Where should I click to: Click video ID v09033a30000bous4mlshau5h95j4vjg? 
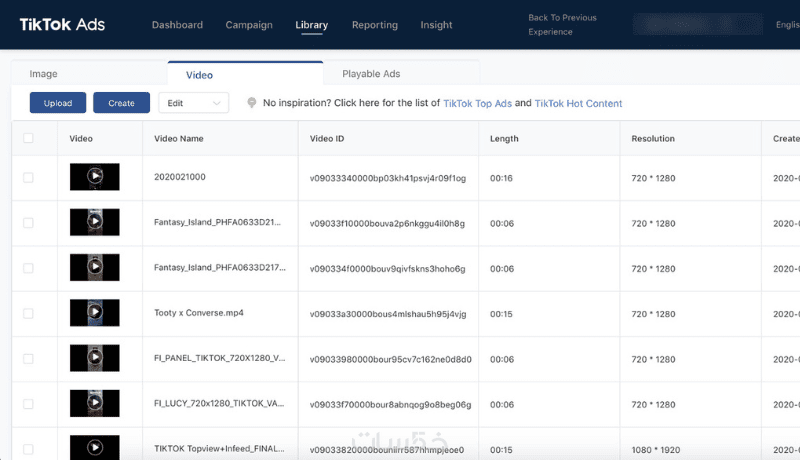click(x=388, y=314)
